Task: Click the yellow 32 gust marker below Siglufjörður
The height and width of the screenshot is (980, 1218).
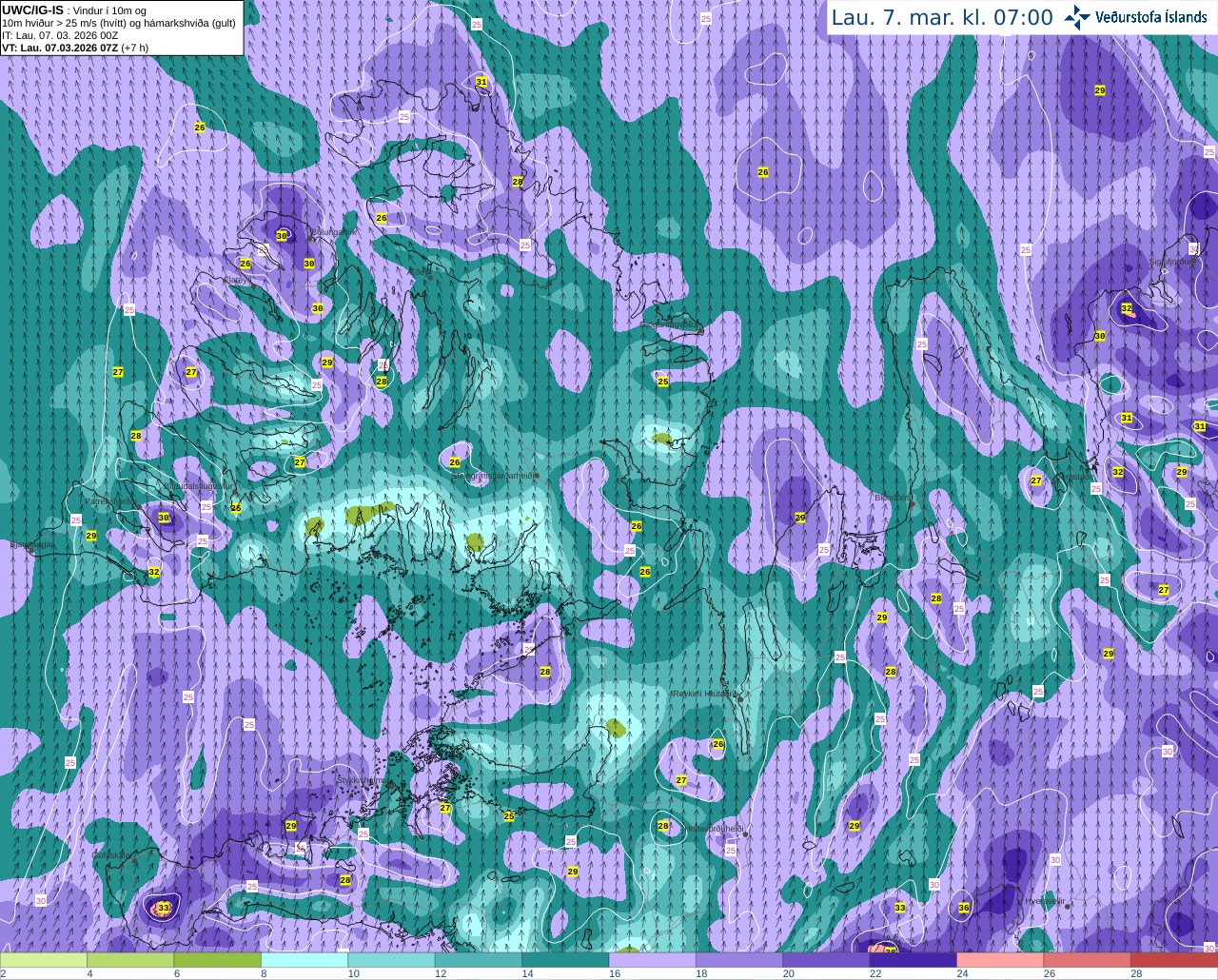Action: tap(1127, 308)
